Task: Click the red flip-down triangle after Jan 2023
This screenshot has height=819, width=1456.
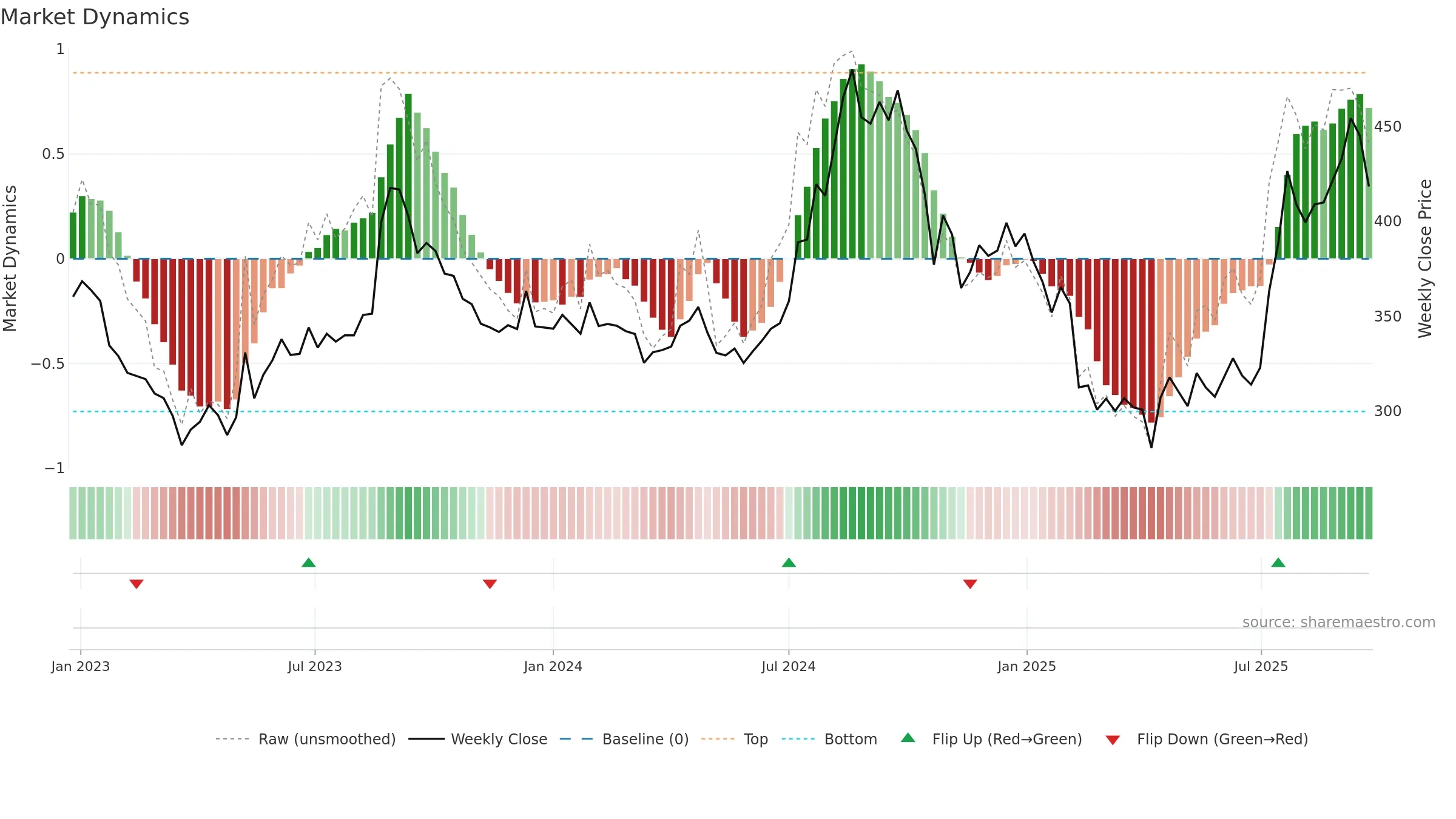Action: point(136,584)
